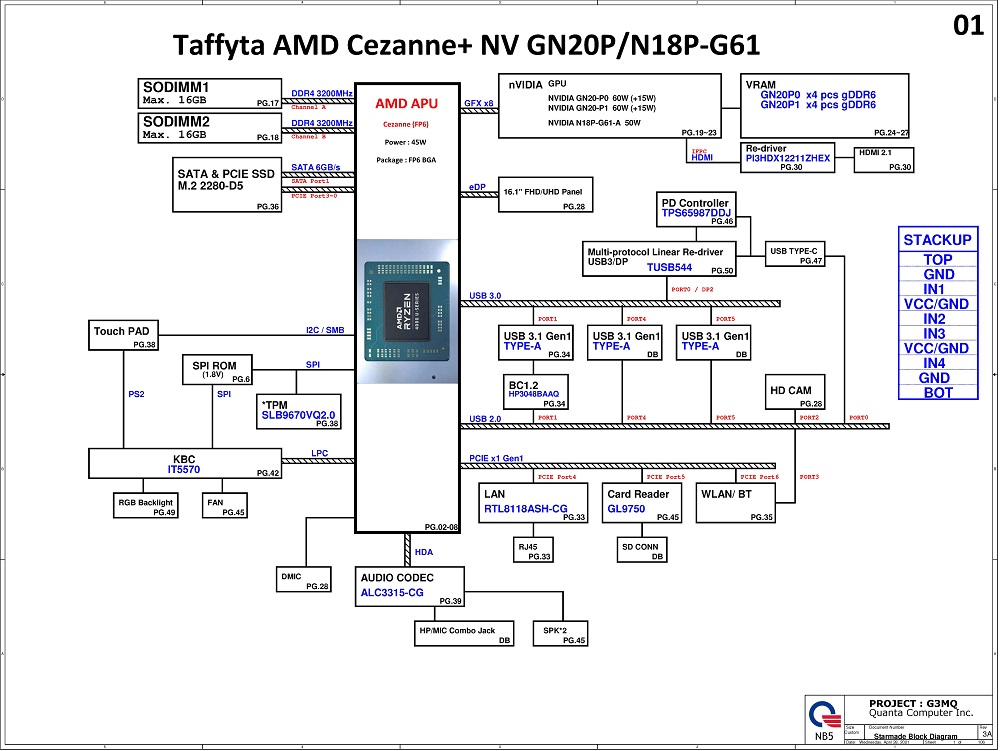Click the STACKUP header

pos(938,240)
